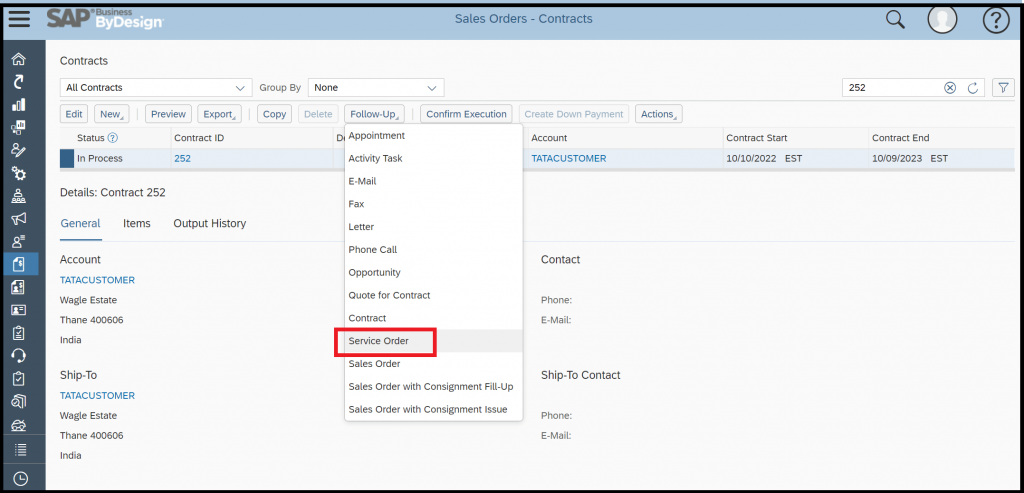
Task: Choose Phone Call from Follow-Up menu
Action: [x=373, y=249]
